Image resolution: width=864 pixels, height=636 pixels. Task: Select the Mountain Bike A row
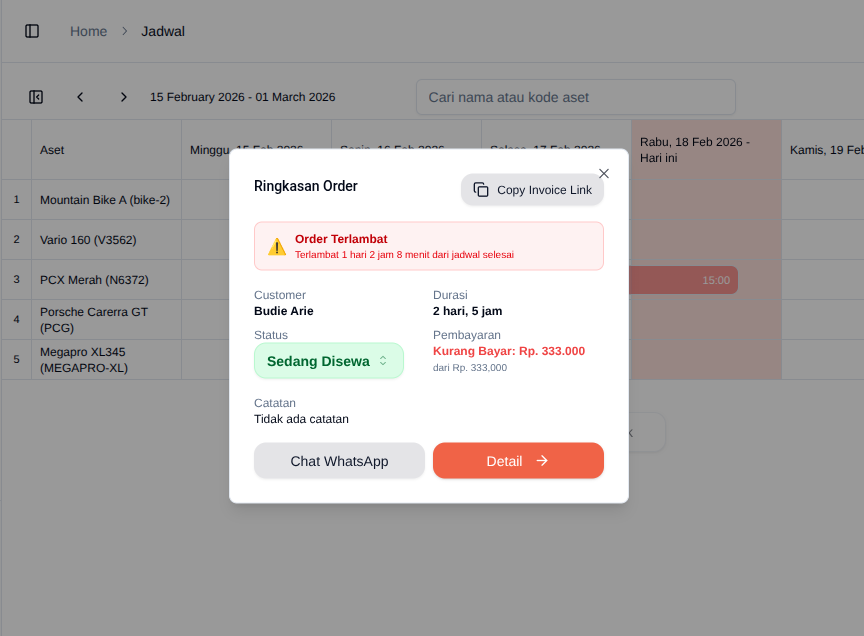tap(105, 200)
